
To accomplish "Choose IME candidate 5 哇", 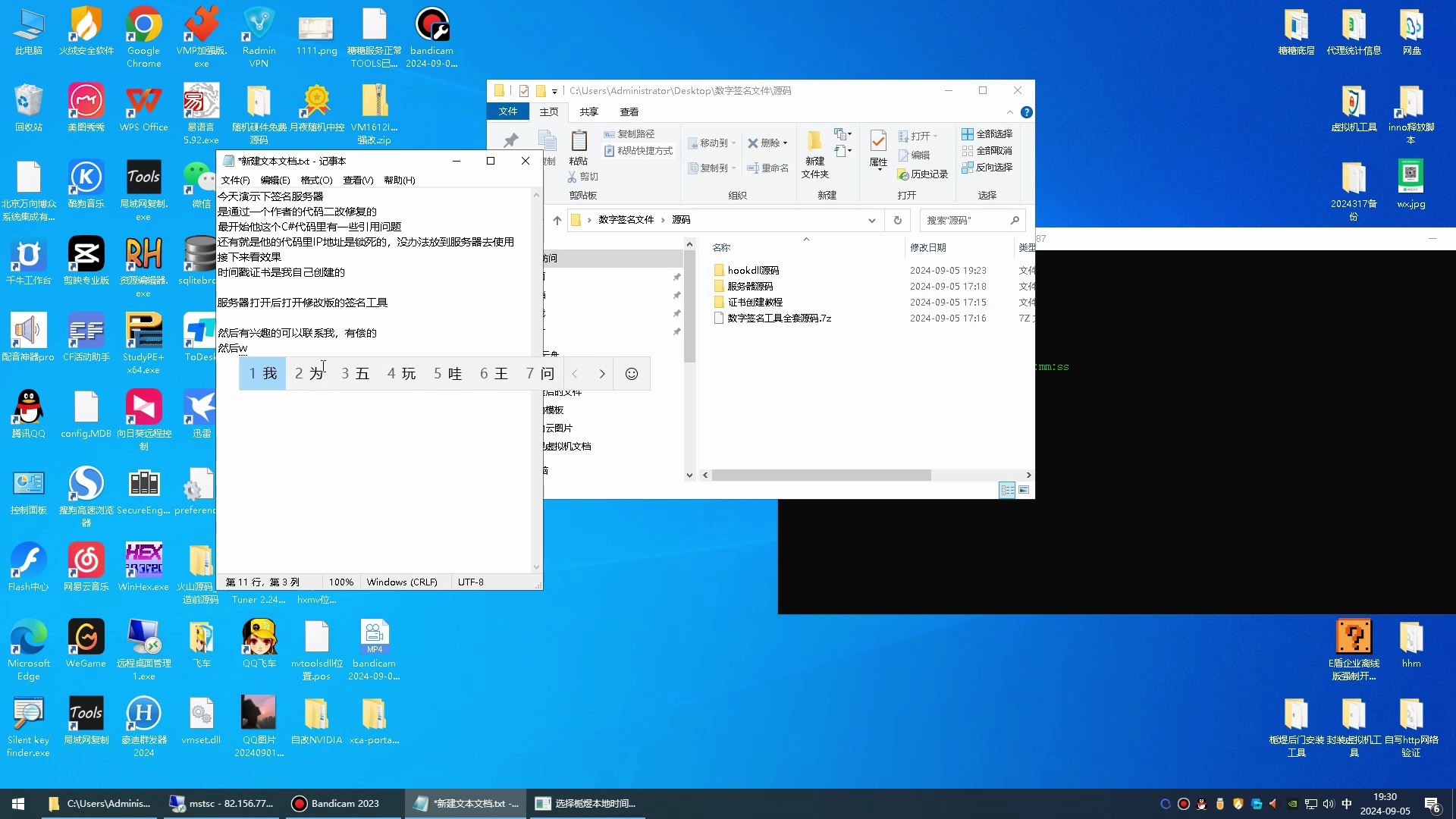I will pos(447,374).
